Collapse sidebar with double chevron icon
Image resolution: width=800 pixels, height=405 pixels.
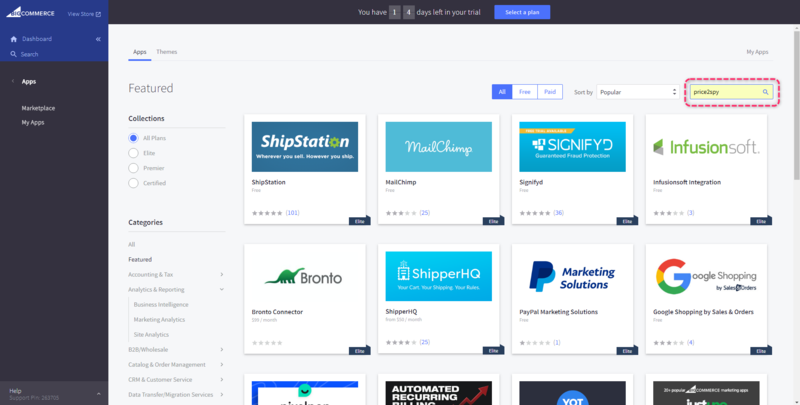[x=98, y=39]
